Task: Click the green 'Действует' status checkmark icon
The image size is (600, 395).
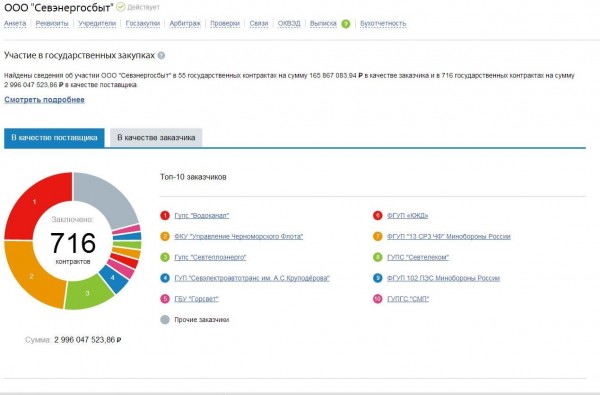Action: (x=121, y=7)
